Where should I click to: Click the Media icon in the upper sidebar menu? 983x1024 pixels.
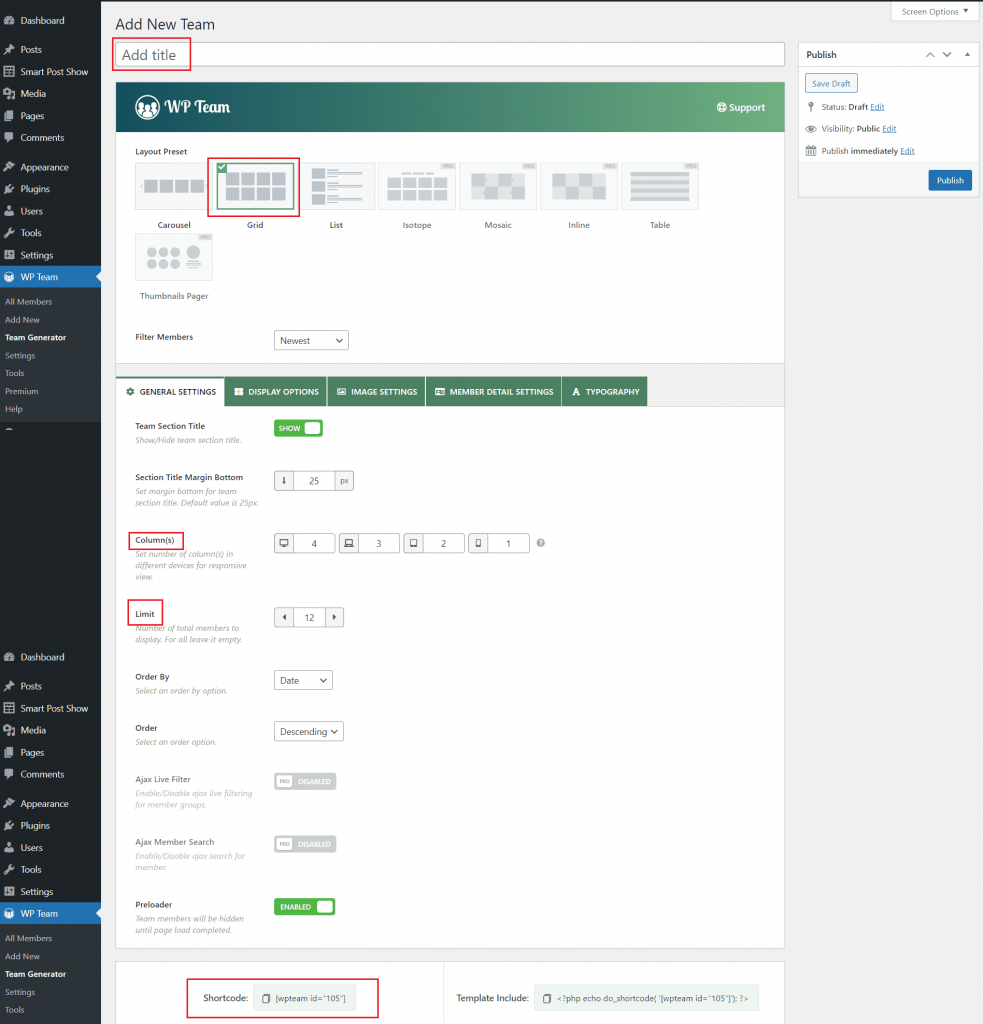pyautogui.click(x=9, y=93)
